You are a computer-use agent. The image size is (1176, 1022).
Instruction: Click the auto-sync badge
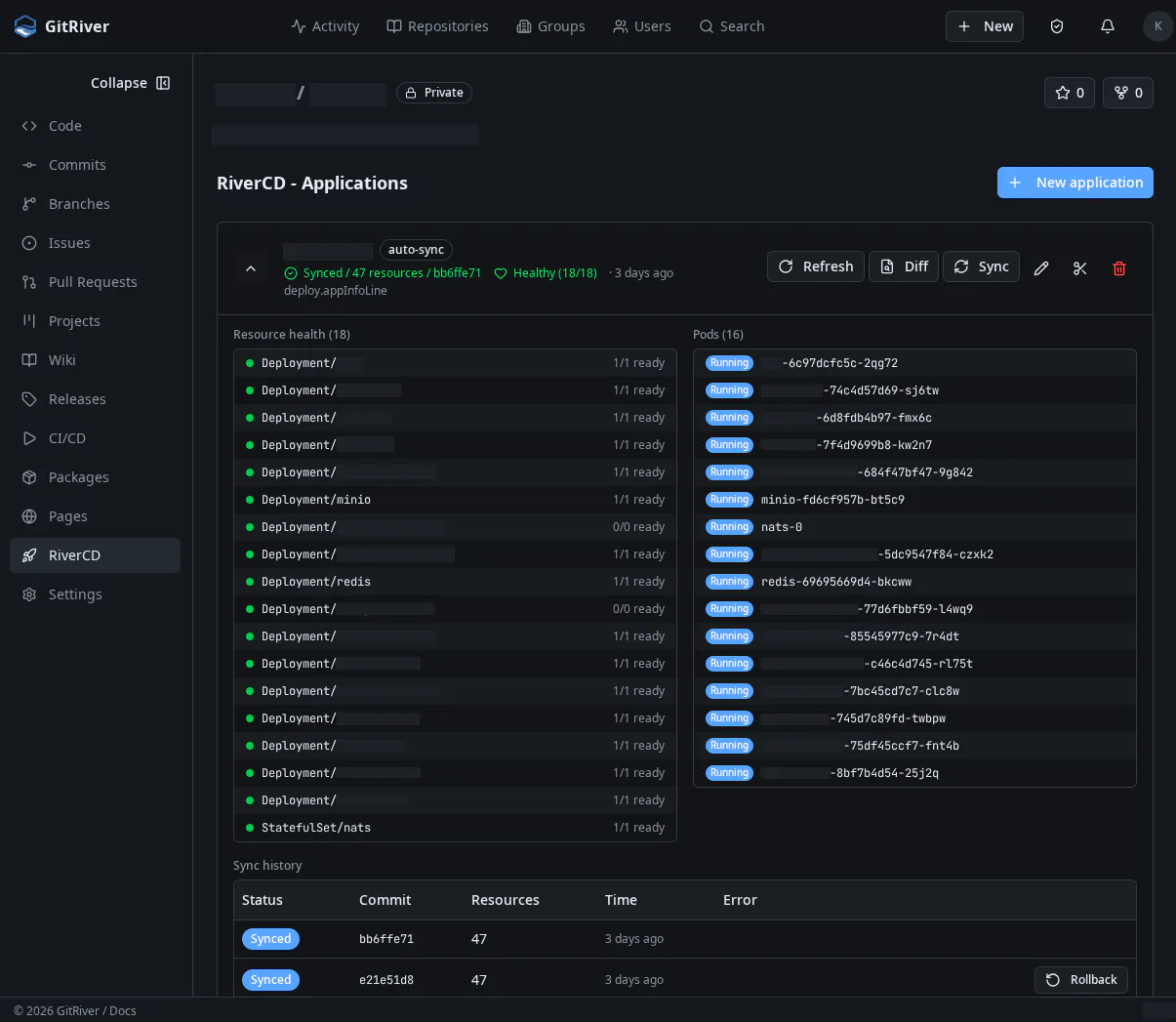click(416, 250)
